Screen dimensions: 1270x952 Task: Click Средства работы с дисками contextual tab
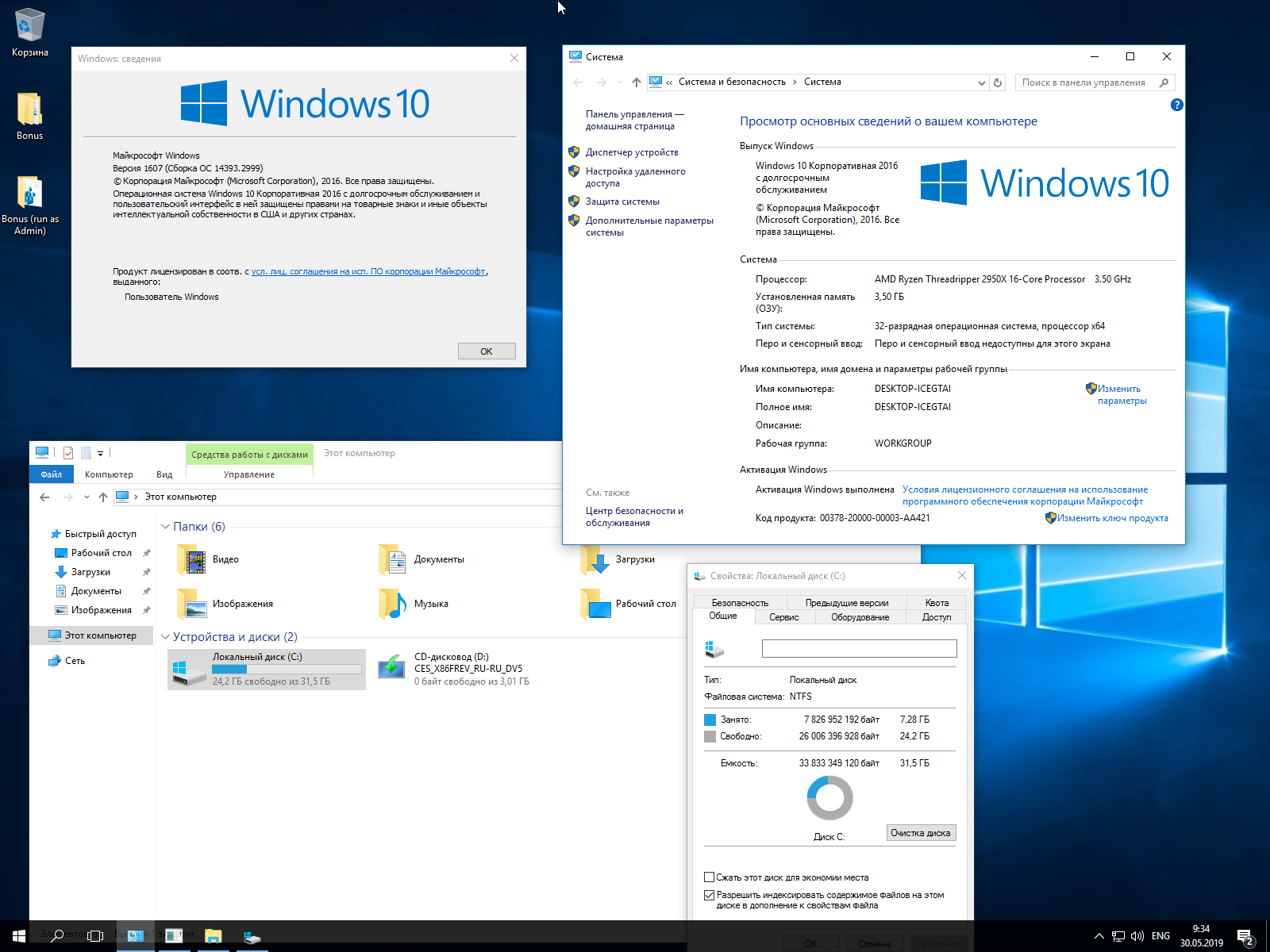click(x=249, y=455)
